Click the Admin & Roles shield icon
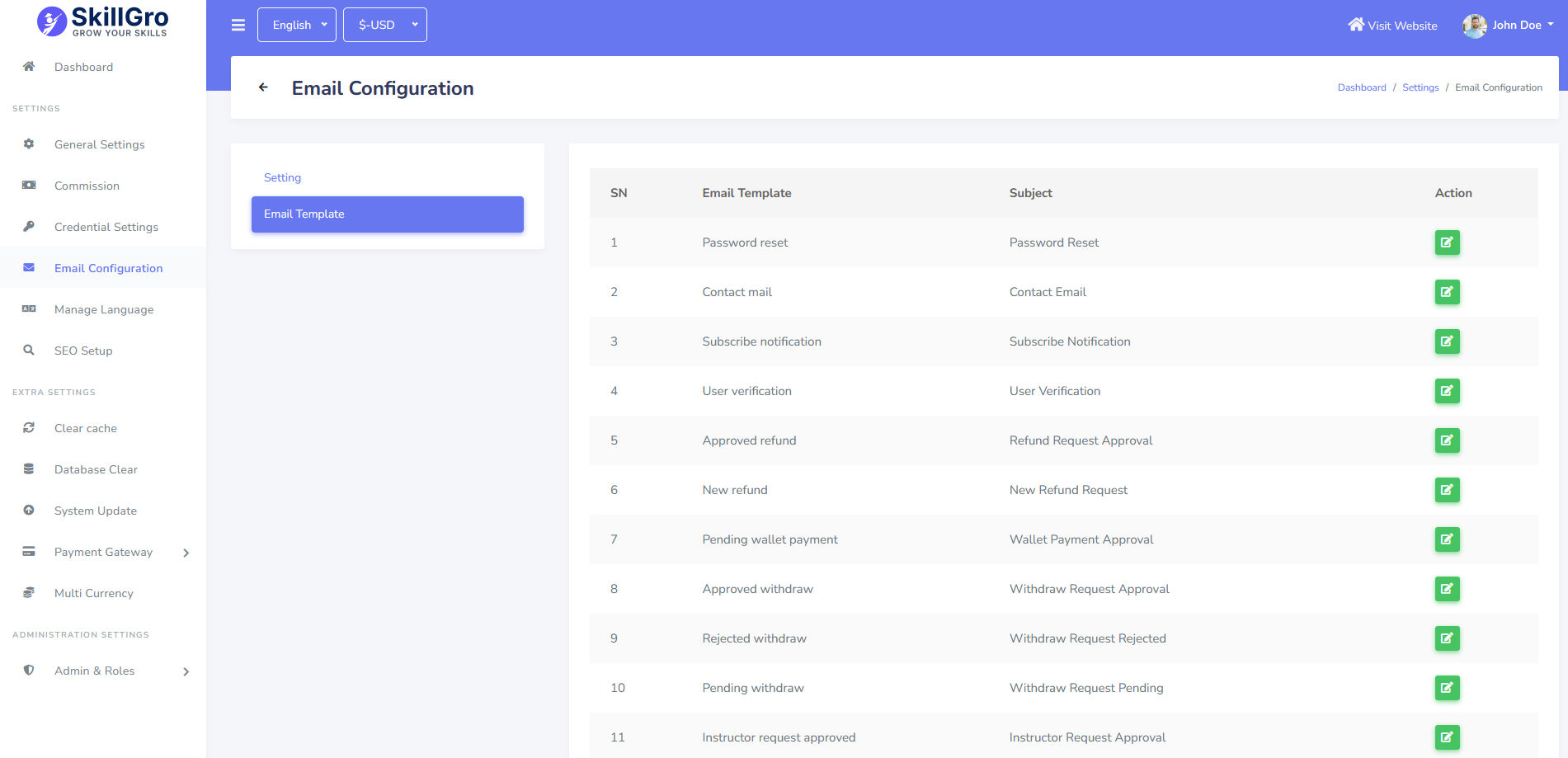1568x758 pixels. point(29,670)
